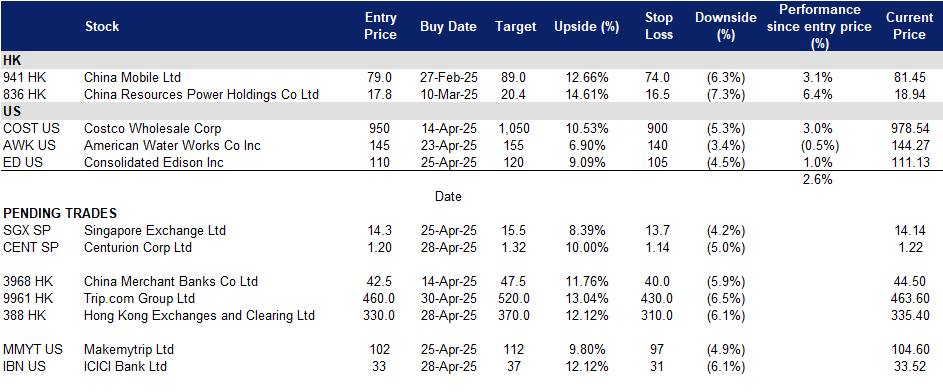Click the US section header row

tap(472, 111)
